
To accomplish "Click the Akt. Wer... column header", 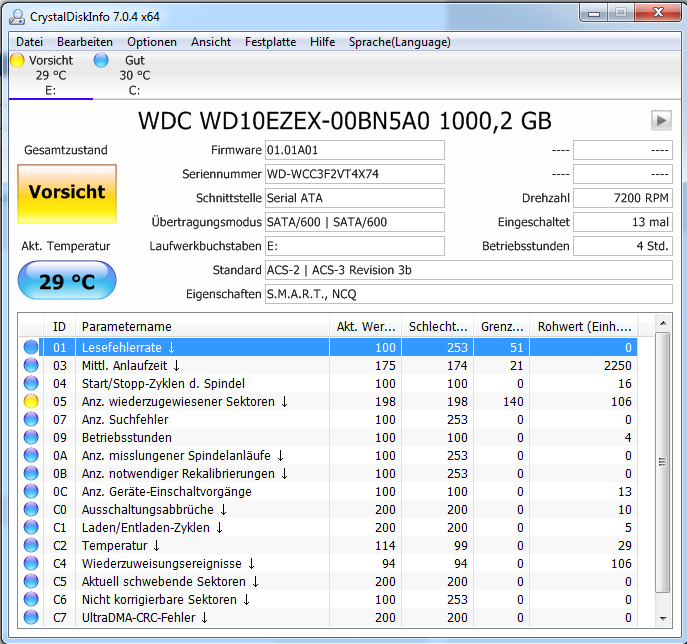I will [365, 327].
